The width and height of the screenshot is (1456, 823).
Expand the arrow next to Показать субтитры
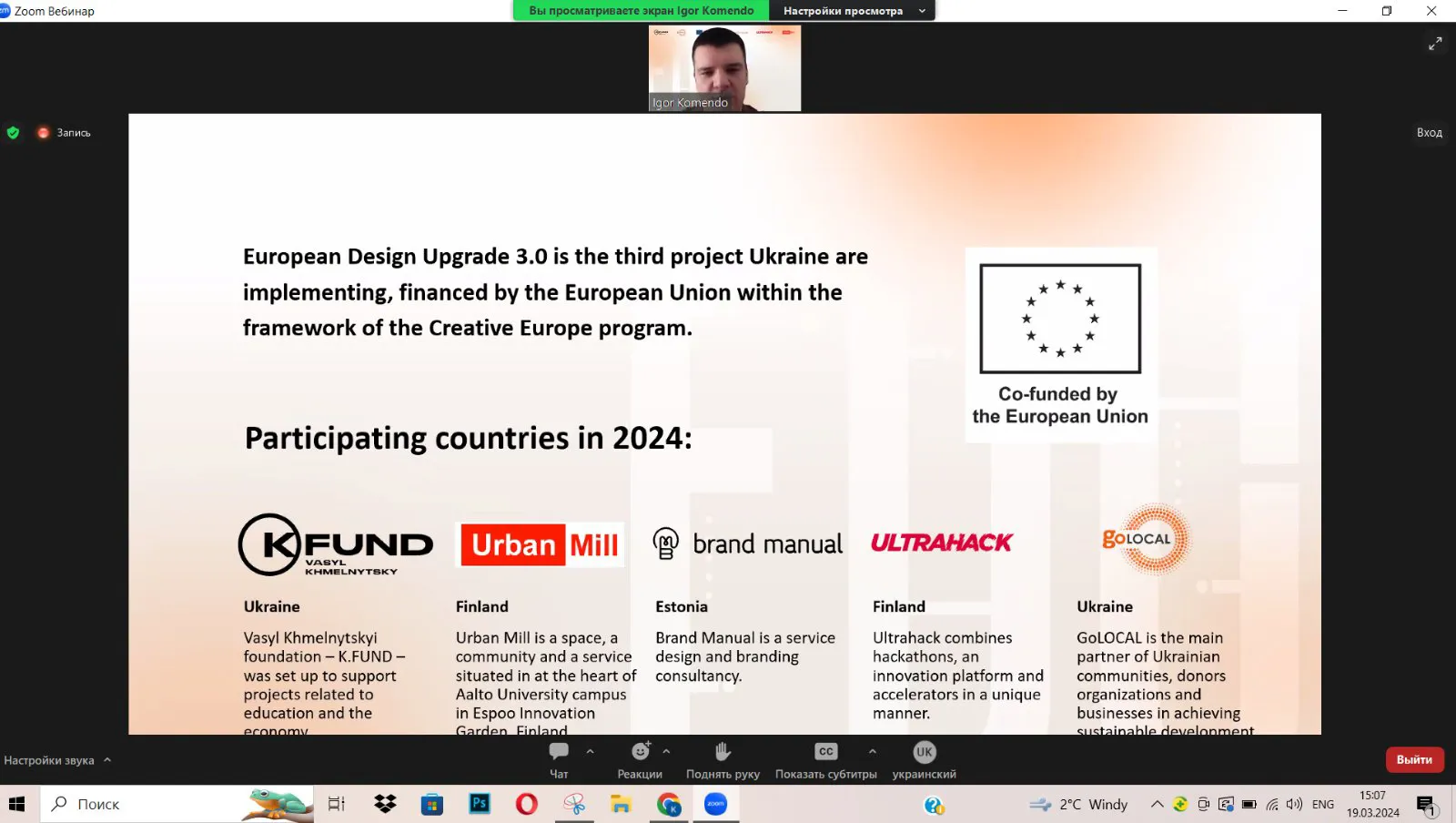872,752
